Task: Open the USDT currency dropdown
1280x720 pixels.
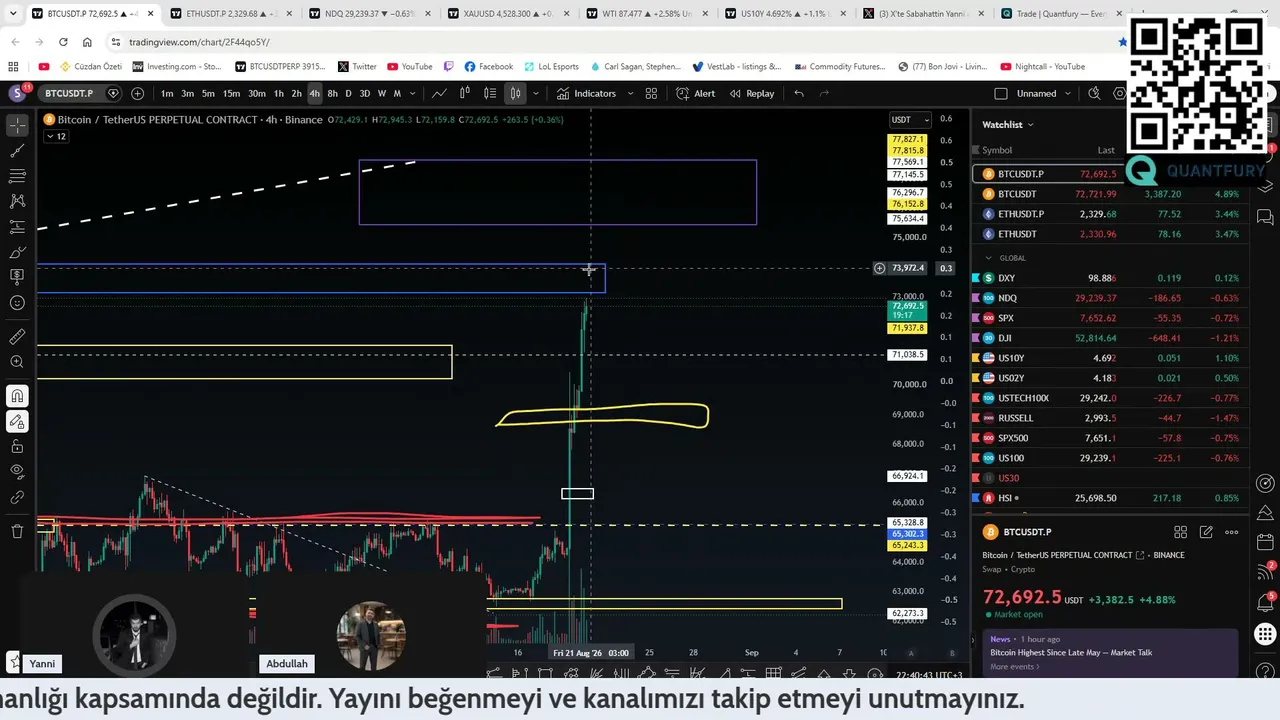Action: (x=910, y=120)
